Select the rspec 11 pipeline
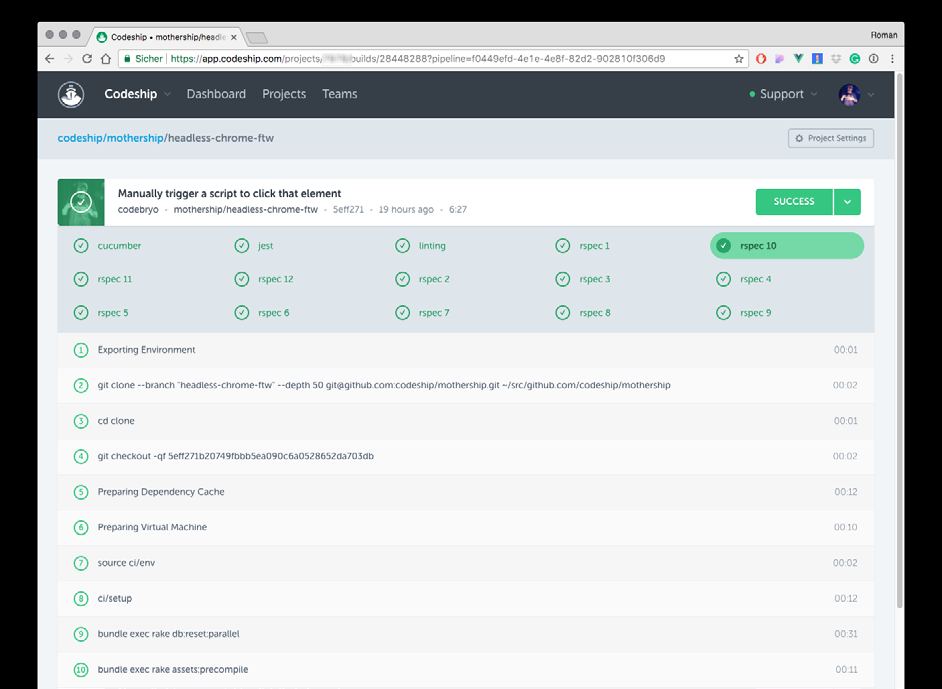 pos(103,279)
